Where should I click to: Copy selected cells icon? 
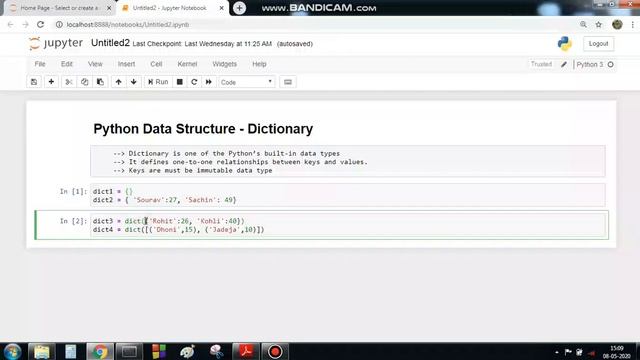pyautogui.click(x=84, y=82)
